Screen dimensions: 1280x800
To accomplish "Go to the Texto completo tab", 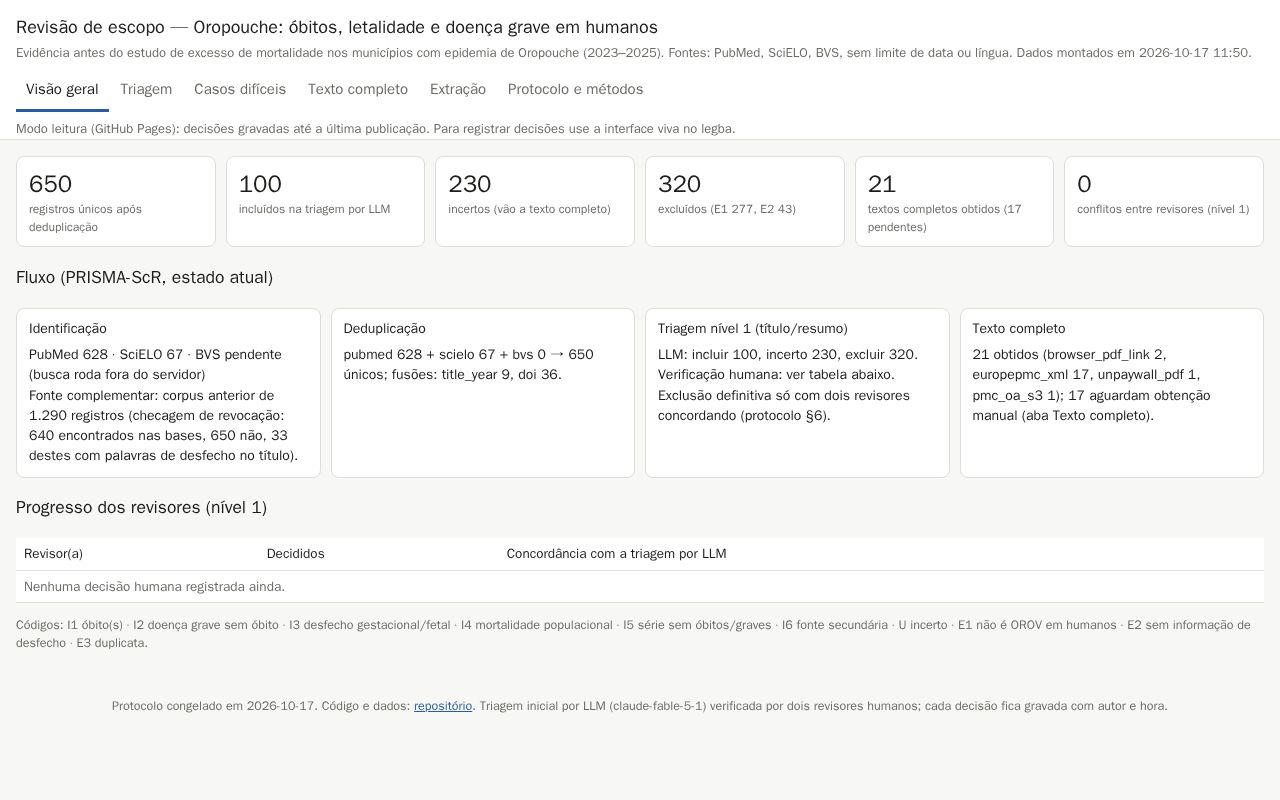I will [x=358, y=90].
